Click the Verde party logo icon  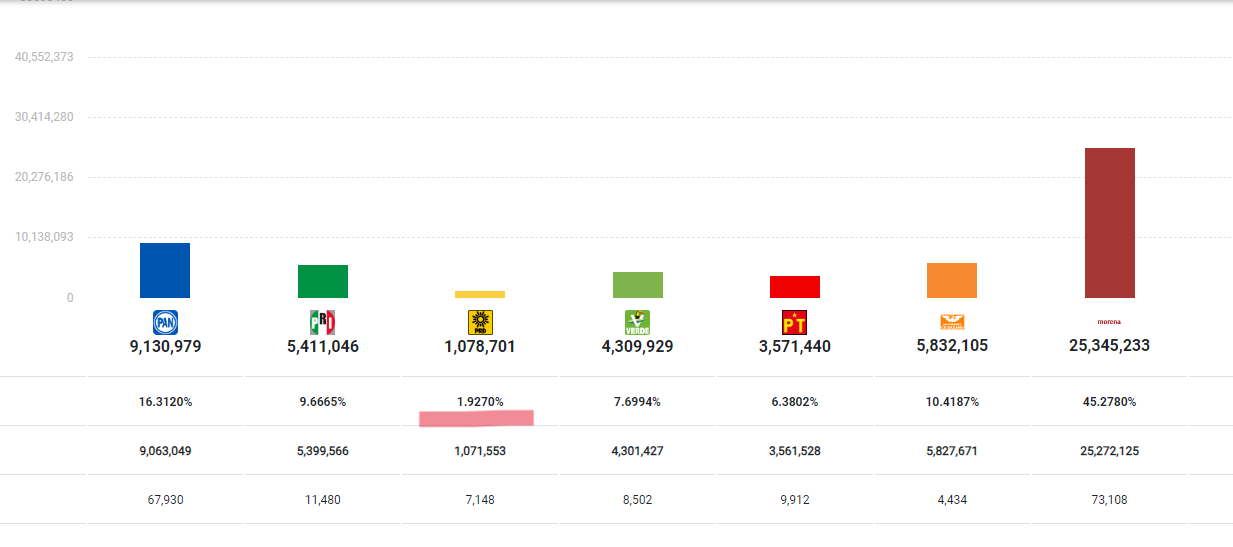pos(638,322)
